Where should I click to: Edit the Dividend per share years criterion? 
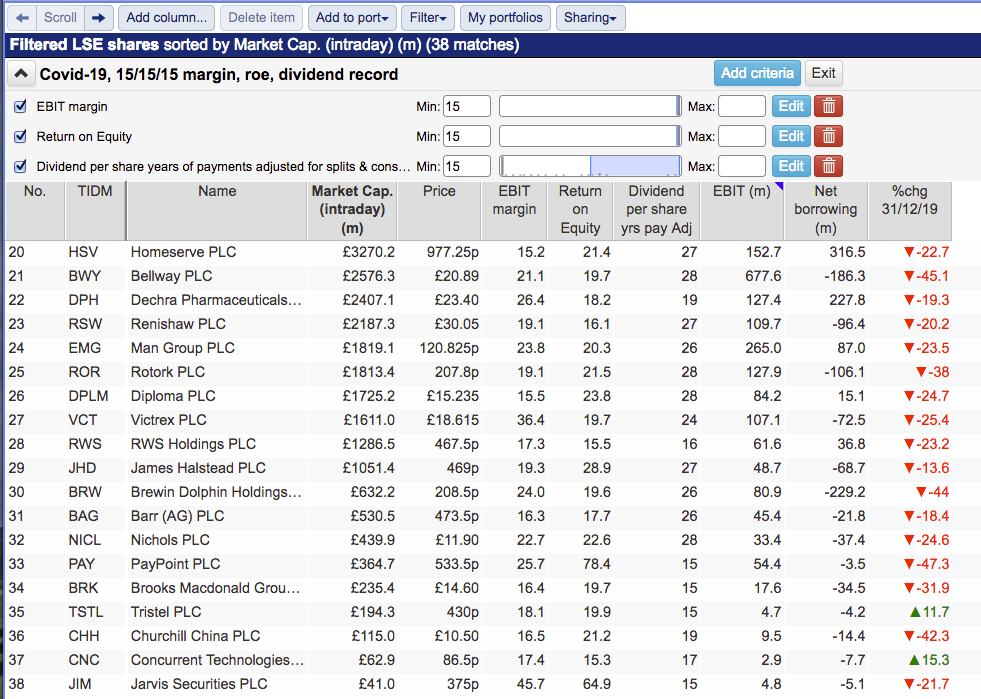click(x=791, y=166)
